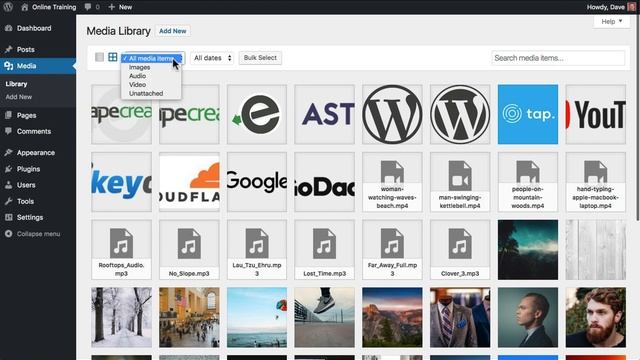Select the Google logo thumbnail
Viewport: 640px width, 360px height.
[257, 182]
